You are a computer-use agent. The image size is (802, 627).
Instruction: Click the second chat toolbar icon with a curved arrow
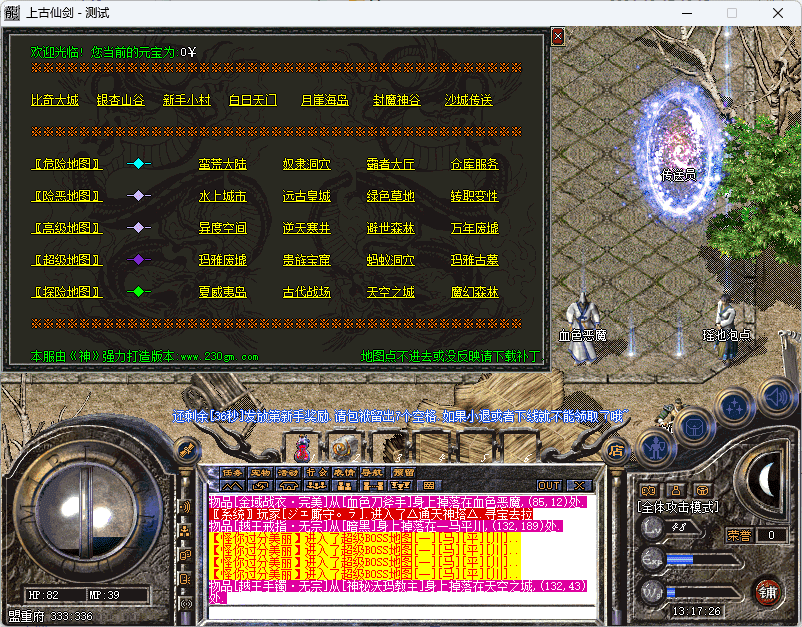pos(260,485)
